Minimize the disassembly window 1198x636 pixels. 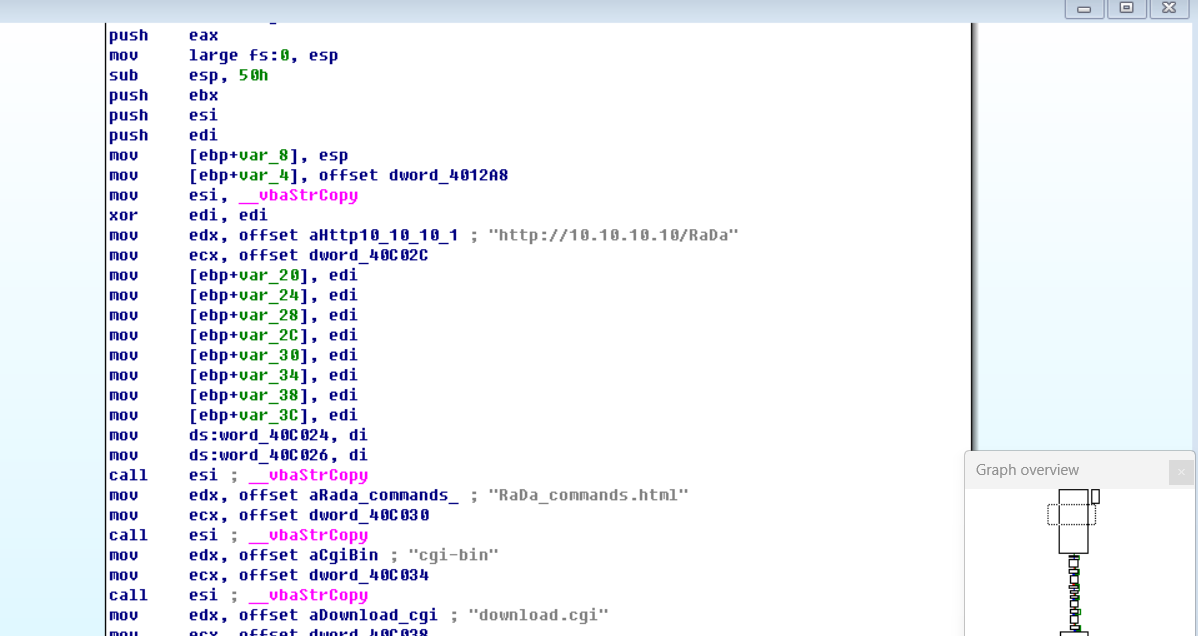pyautogui.click(x=1084, y=8)
